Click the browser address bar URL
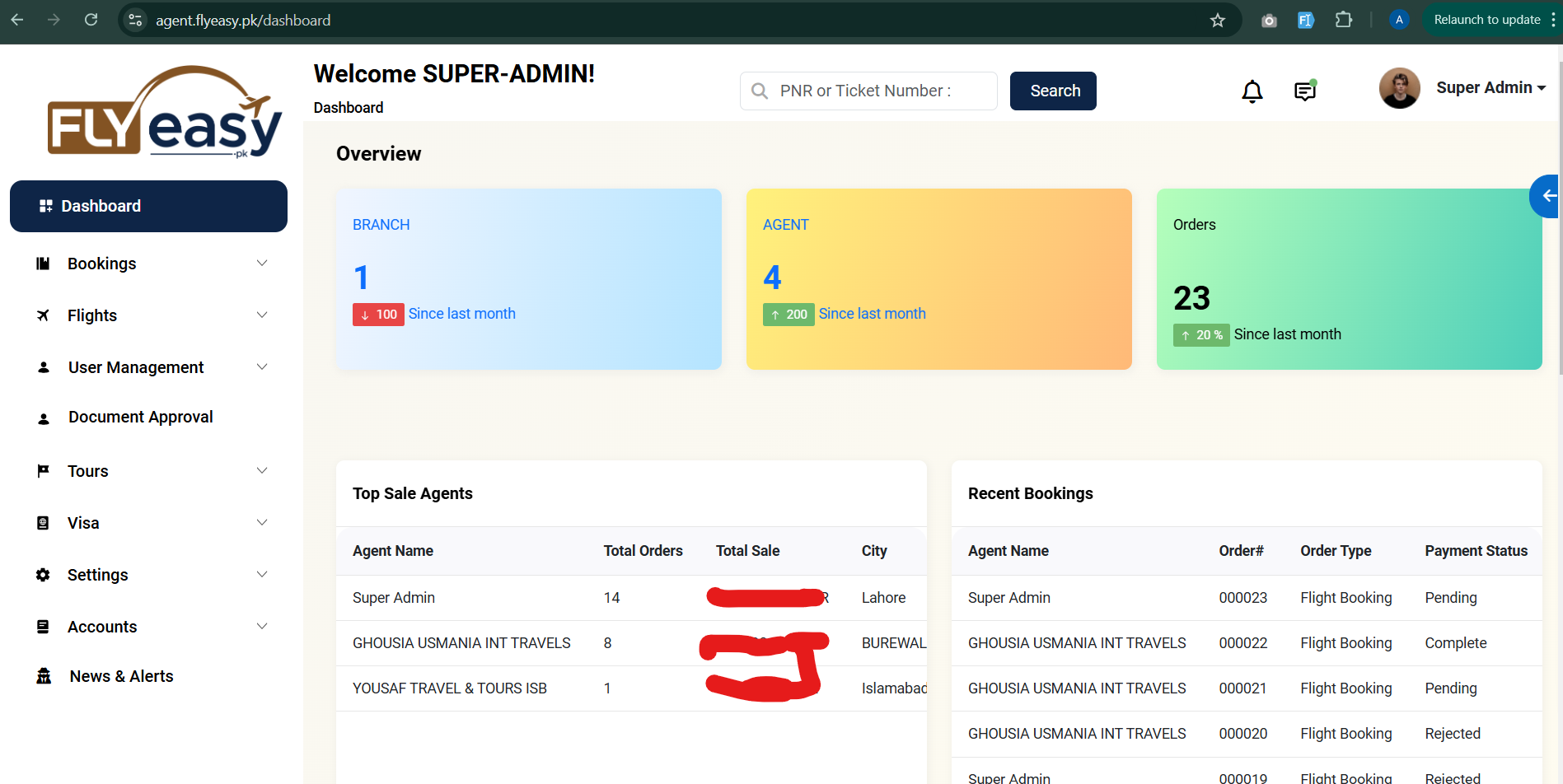 [243, 20]
